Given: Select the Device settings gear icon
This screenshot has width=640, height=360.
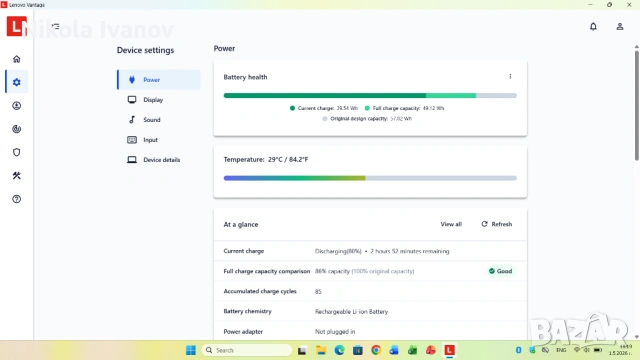Looking at the screenshot, I should pyautogui.click(x=16, y=82).
